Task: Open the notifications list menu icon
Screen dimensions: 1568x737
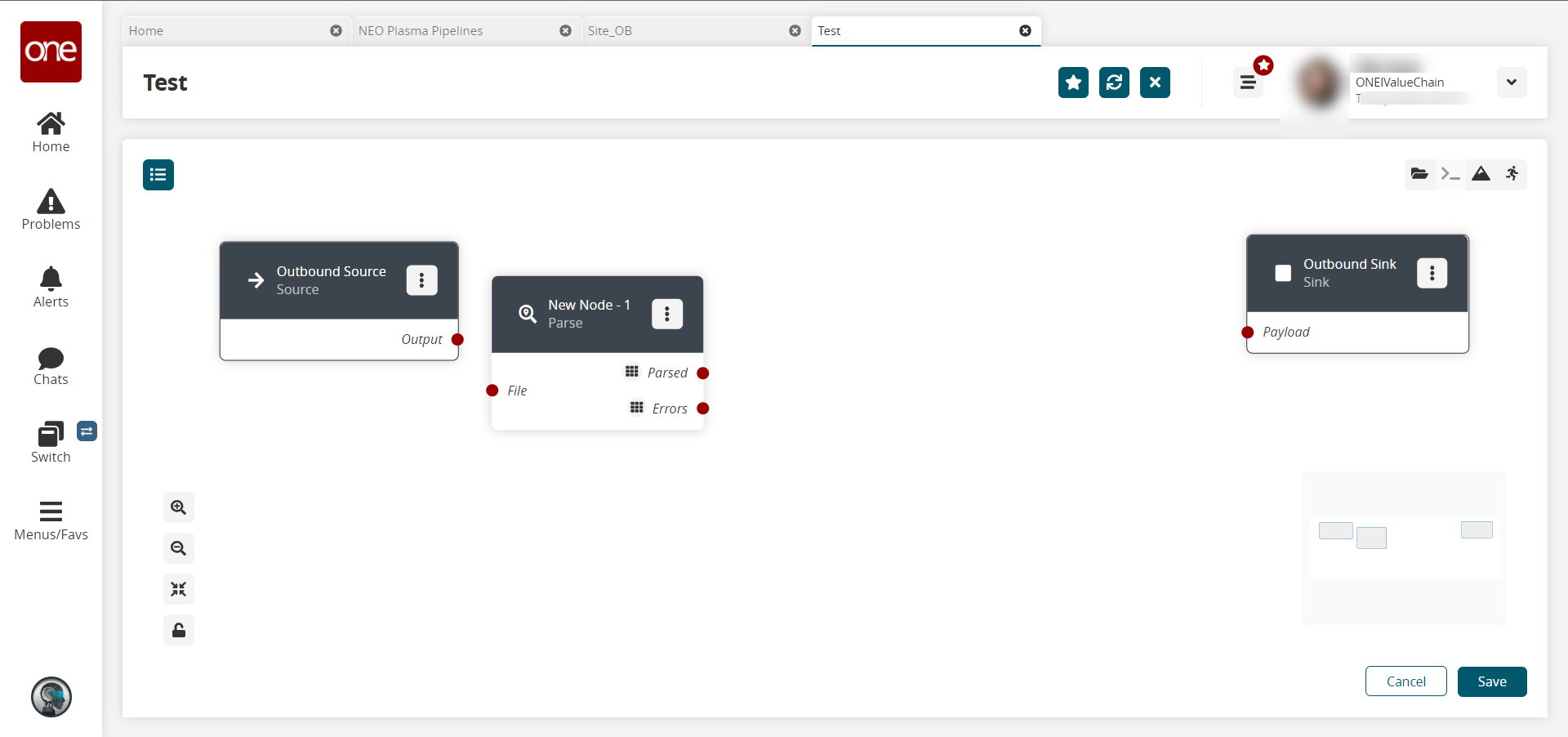Action: pos(1248,83)
